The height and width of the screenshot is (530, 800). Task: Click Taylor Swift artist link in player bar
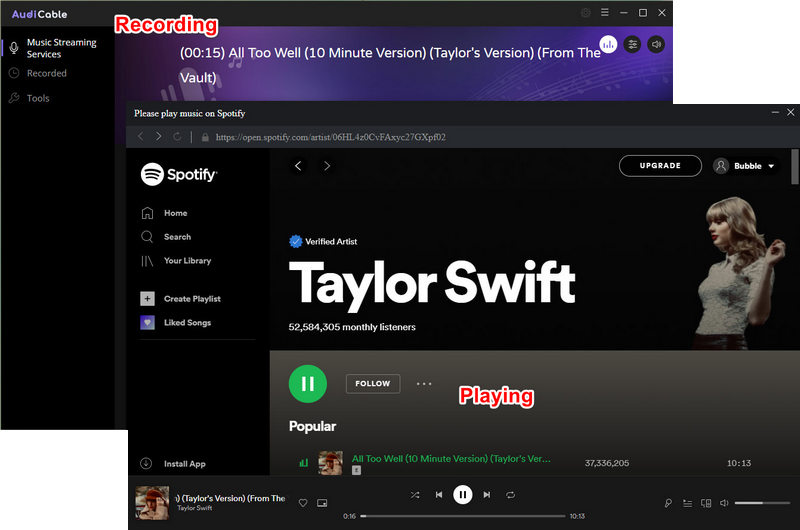[194, 508]
